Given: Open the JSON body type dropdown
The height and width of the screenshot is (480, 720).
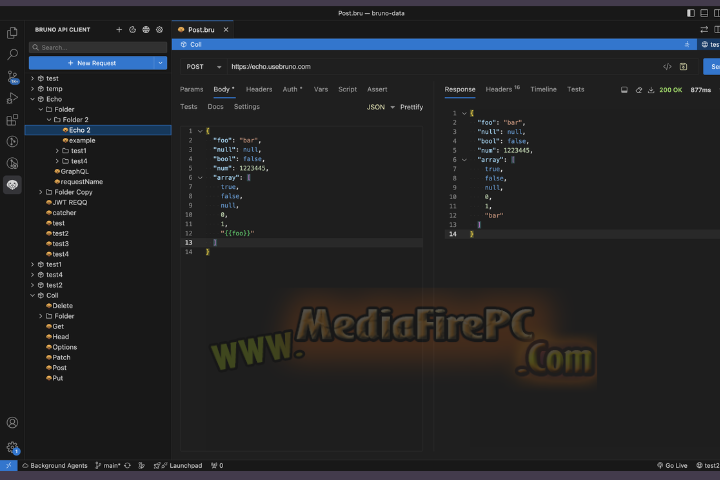Looking at the screenshot, I should tap(380, 107).
